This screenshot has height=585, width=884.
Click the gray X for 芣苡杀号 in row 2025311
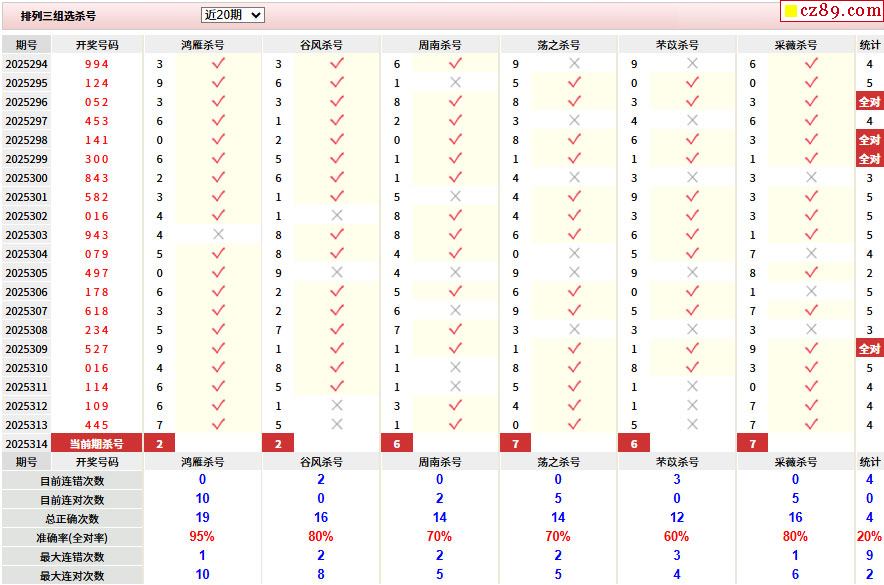pyautogui.click(x=692, y=387)
